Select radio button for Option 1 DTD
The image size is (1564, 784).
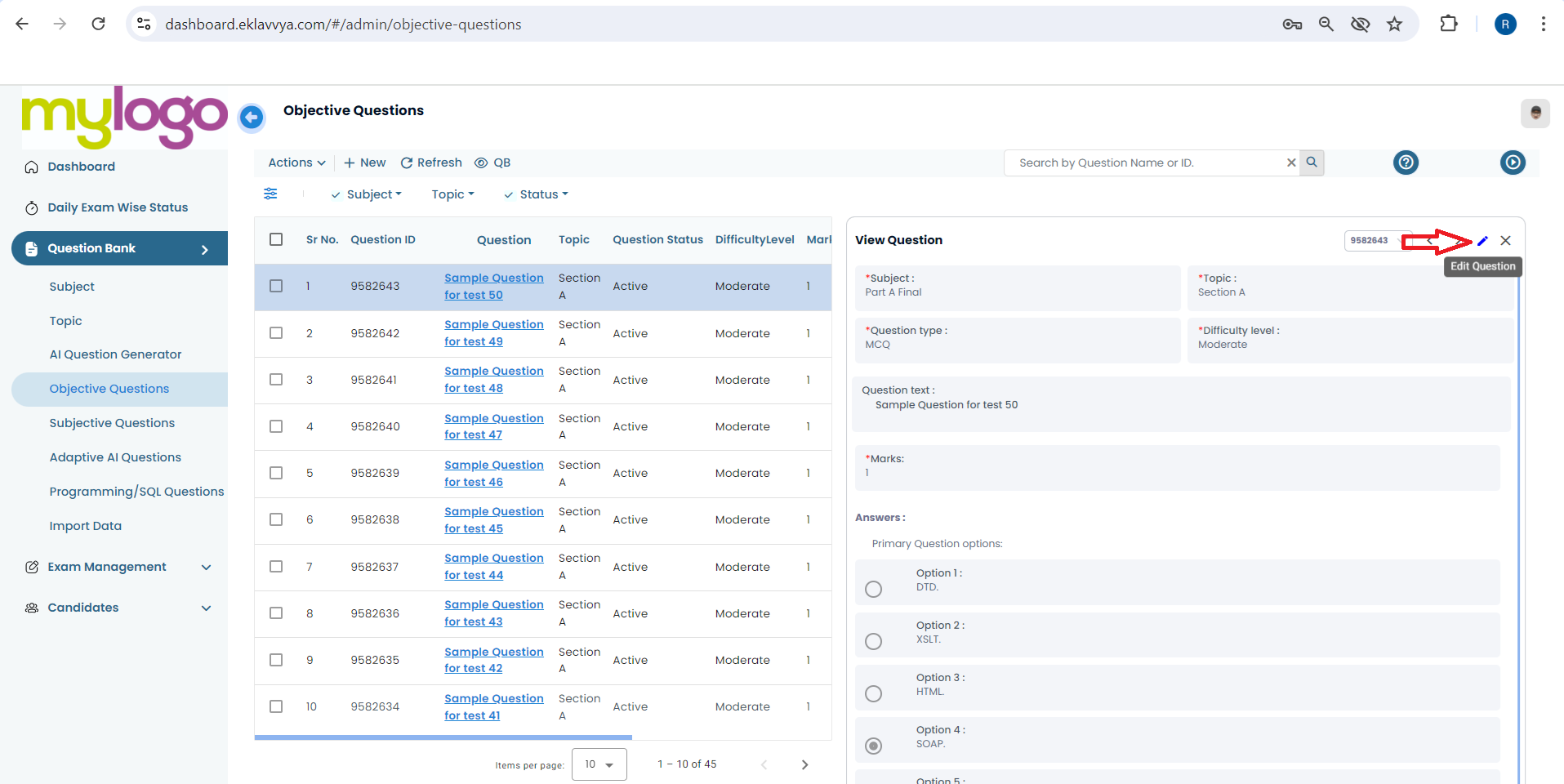point(873,589)
